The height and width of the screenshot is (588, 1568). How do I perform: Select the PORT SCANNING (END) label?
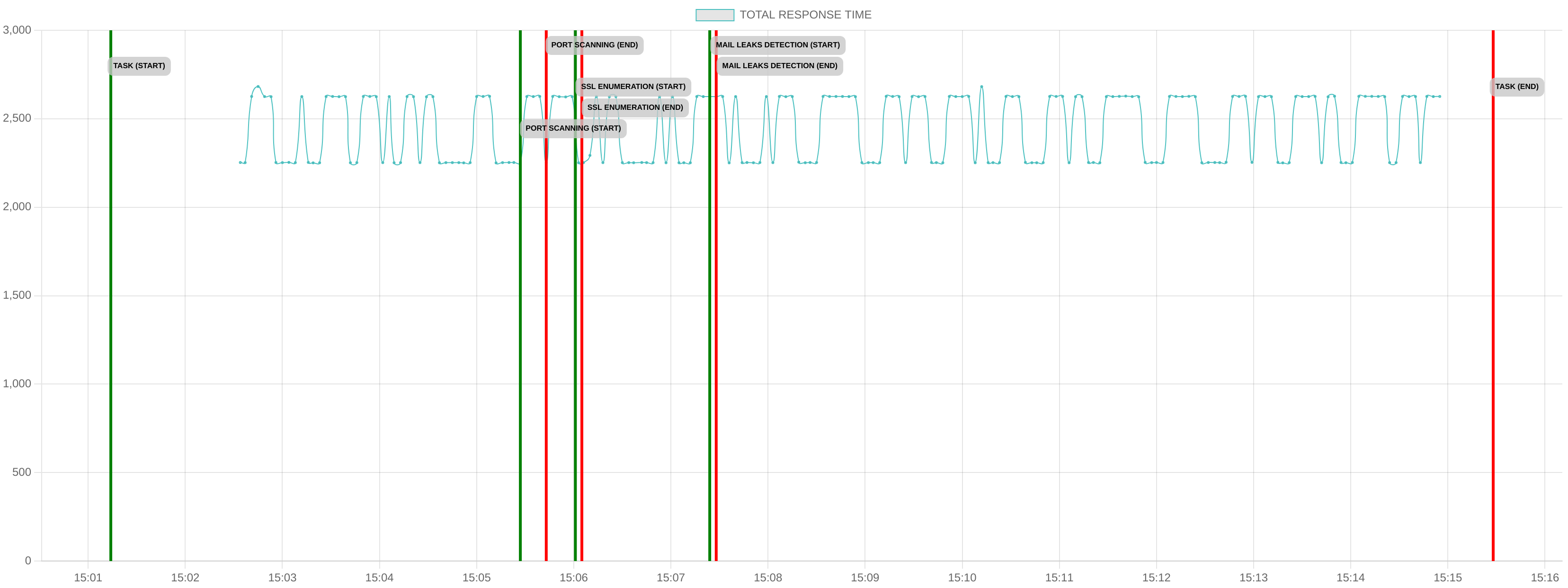pos(594,45)
